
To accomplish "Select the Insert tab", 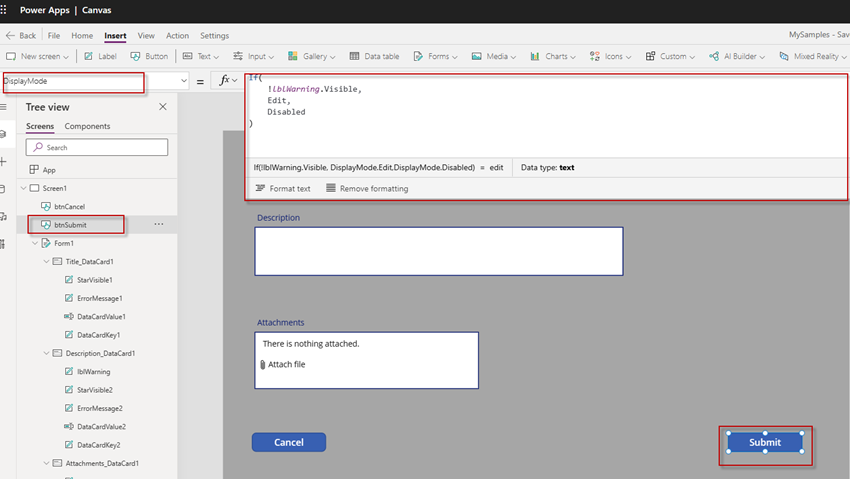I will pyautogui.click(x=115, y=36).
